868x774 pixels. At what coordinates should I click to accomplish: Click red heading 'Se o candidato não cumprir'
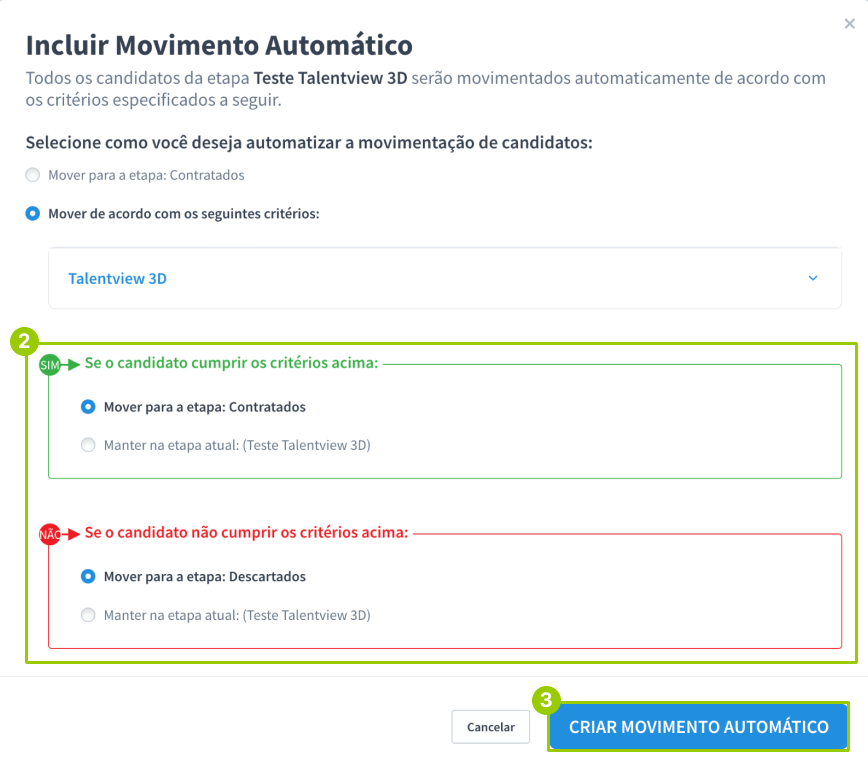(246, 532)
